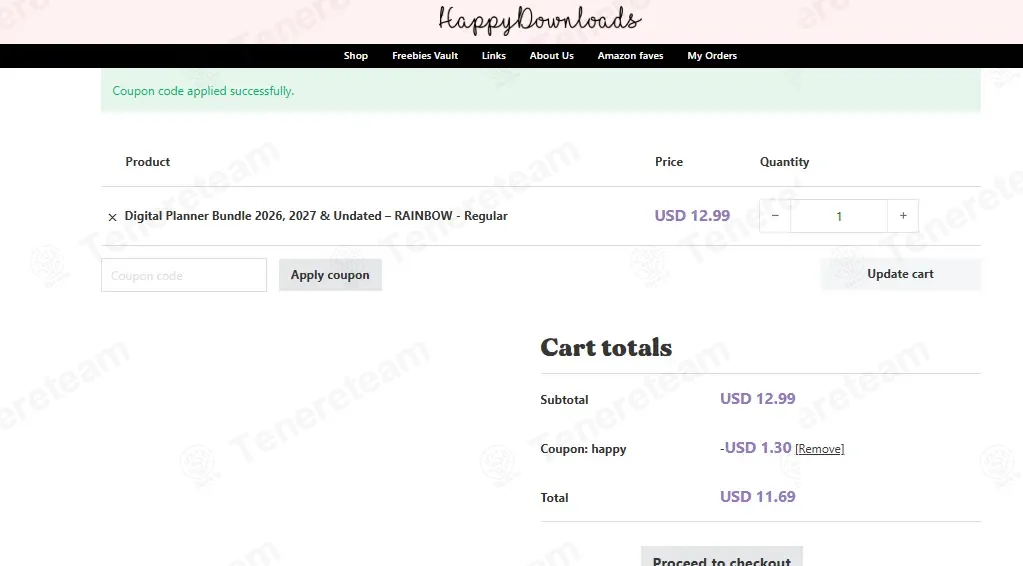Go to Links in the navigation bar
Screen dimensions: 1023x566
pos(494,56)
